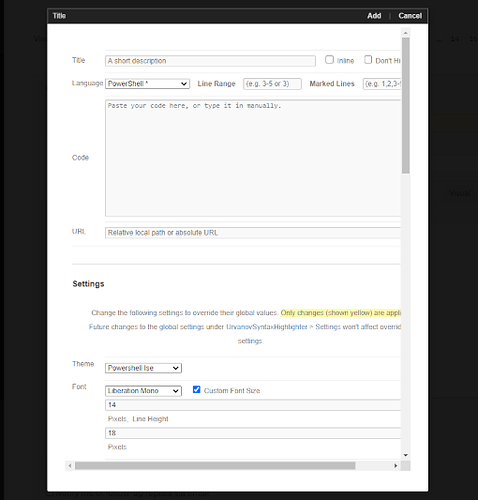Click the Line Range input field

click(272, 84)
